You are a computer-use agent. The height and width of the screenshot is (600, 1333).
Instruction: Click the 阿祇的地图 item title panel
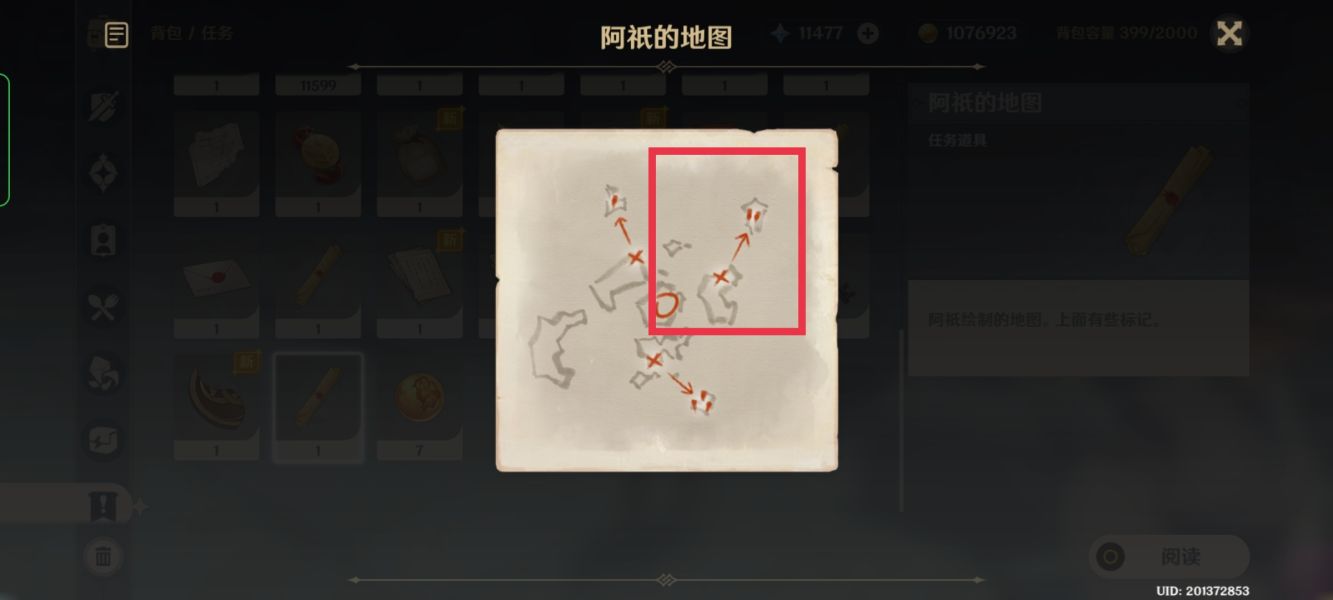tap(1078, 103)
